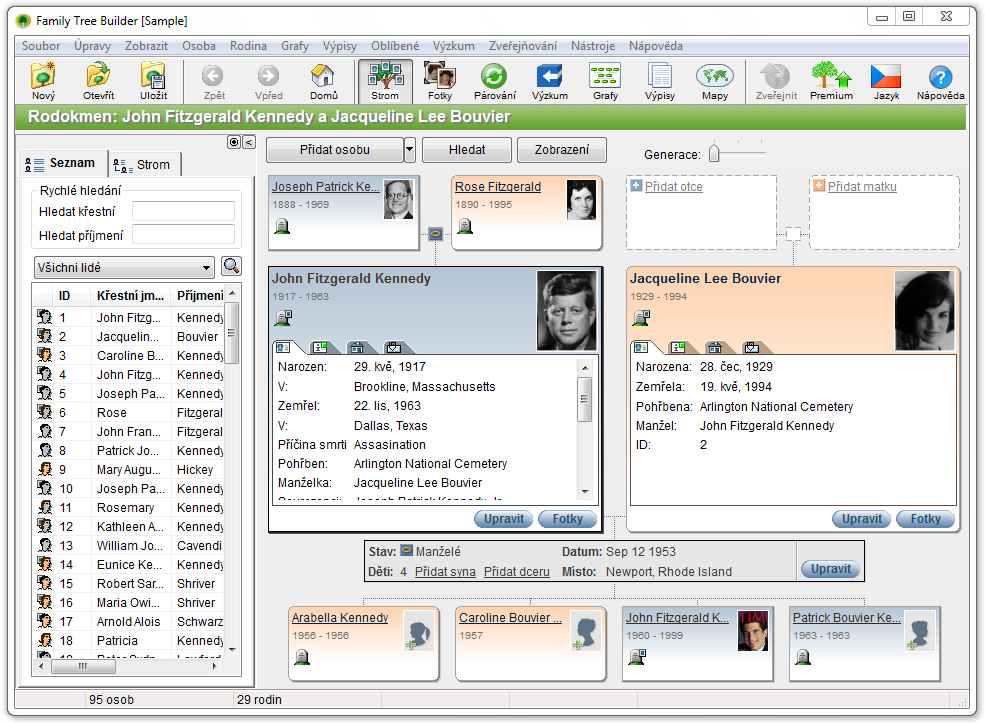
Task: Click the Přidat osobu button
Action: click(x=334, y=150)
